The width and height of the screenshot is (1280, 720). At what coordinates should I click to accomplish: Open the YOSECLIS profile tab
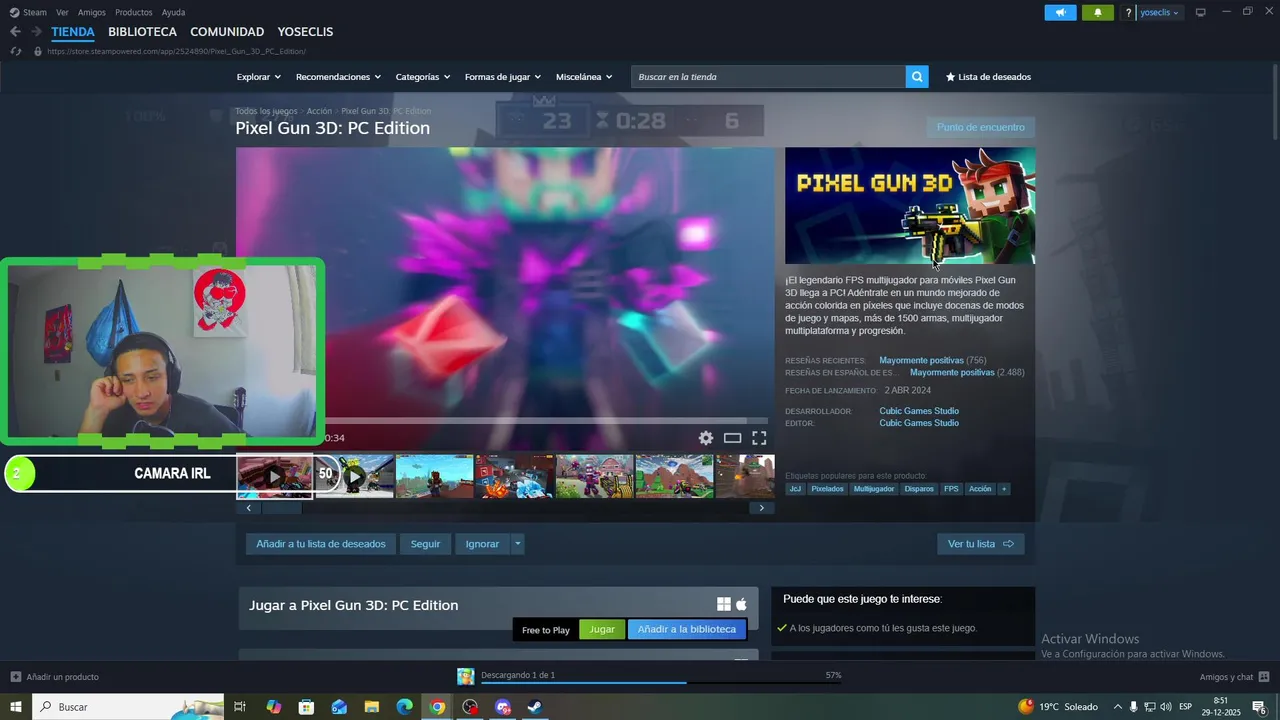305,32
